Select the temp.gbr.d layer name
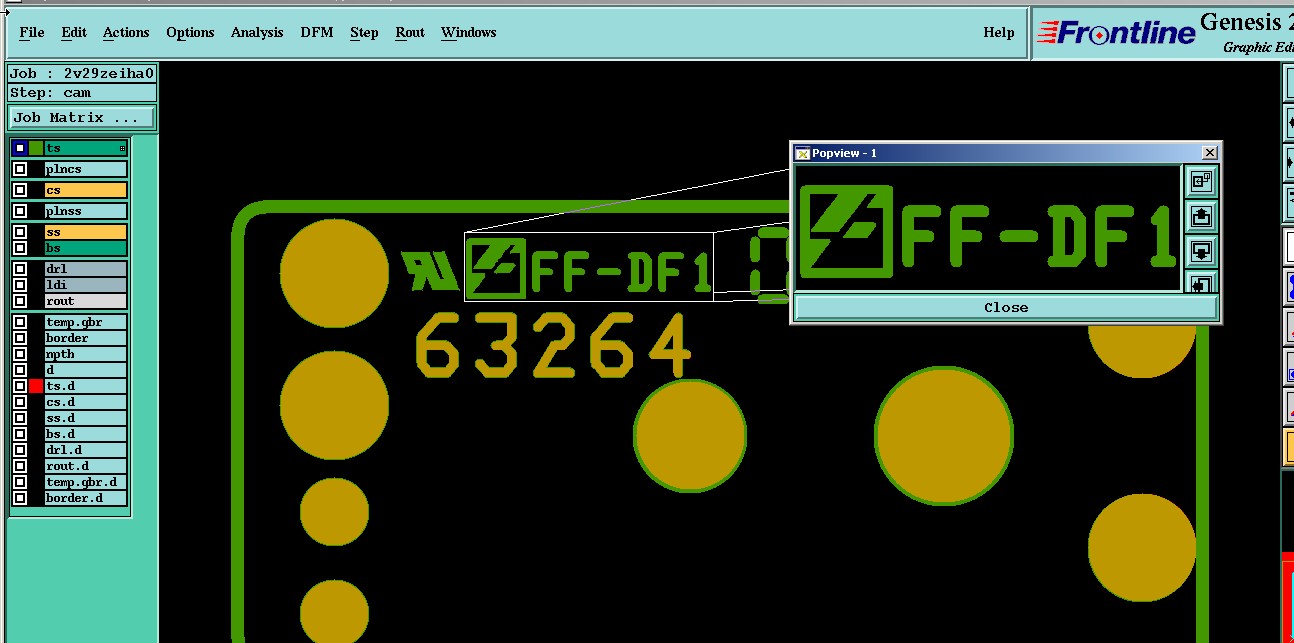The width and height of the screenshot is (1294, 643). (x=86, y=482)
